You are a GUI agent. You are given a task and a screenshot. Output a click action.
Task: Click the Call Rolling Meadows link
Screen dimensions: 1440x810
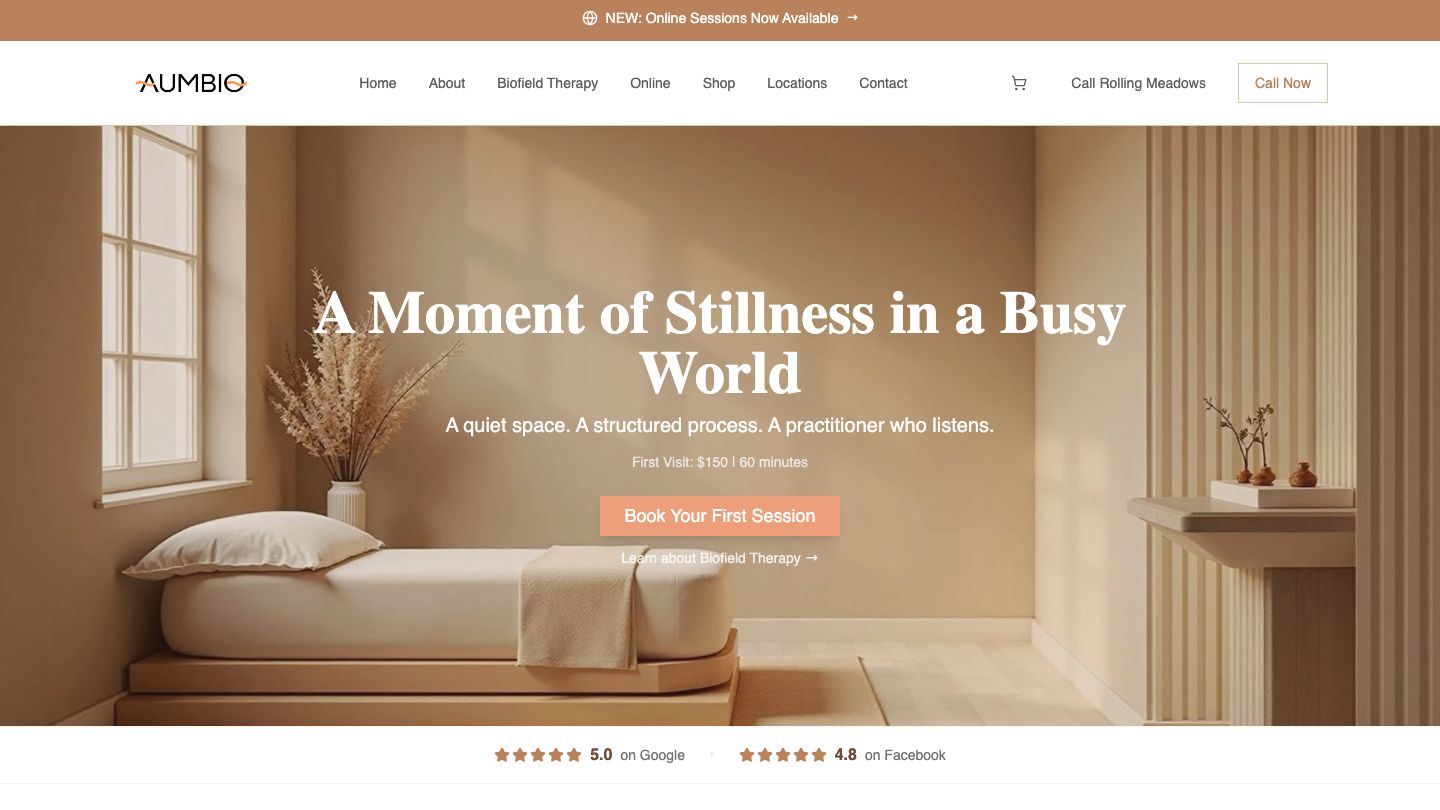coord(1138,83)
